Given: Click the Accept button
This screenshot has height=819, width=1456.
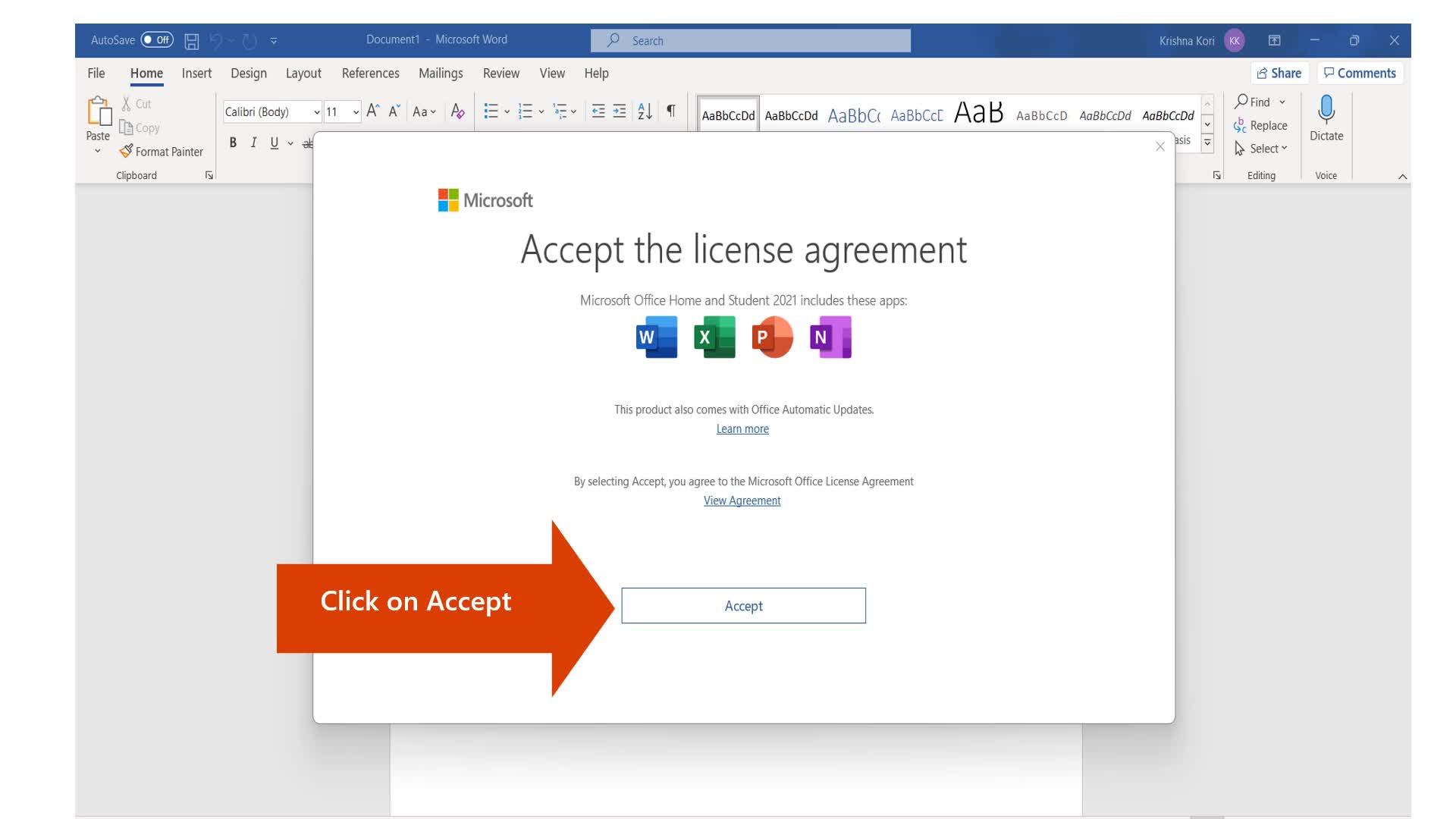Looking at the screenshot, I should click(742, 605).
